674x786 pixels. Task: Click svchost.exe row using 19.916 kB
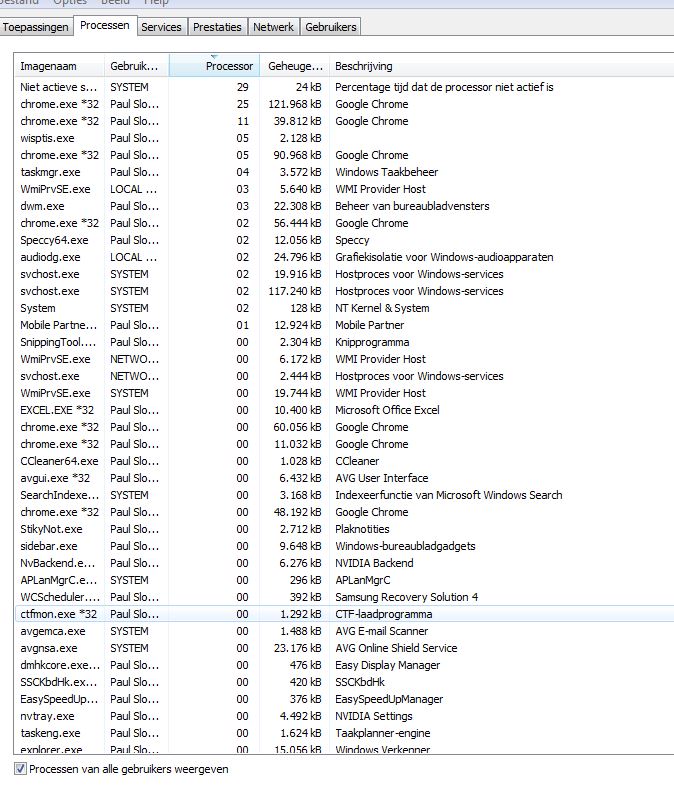pyautogui.click(x=344, y=274)
